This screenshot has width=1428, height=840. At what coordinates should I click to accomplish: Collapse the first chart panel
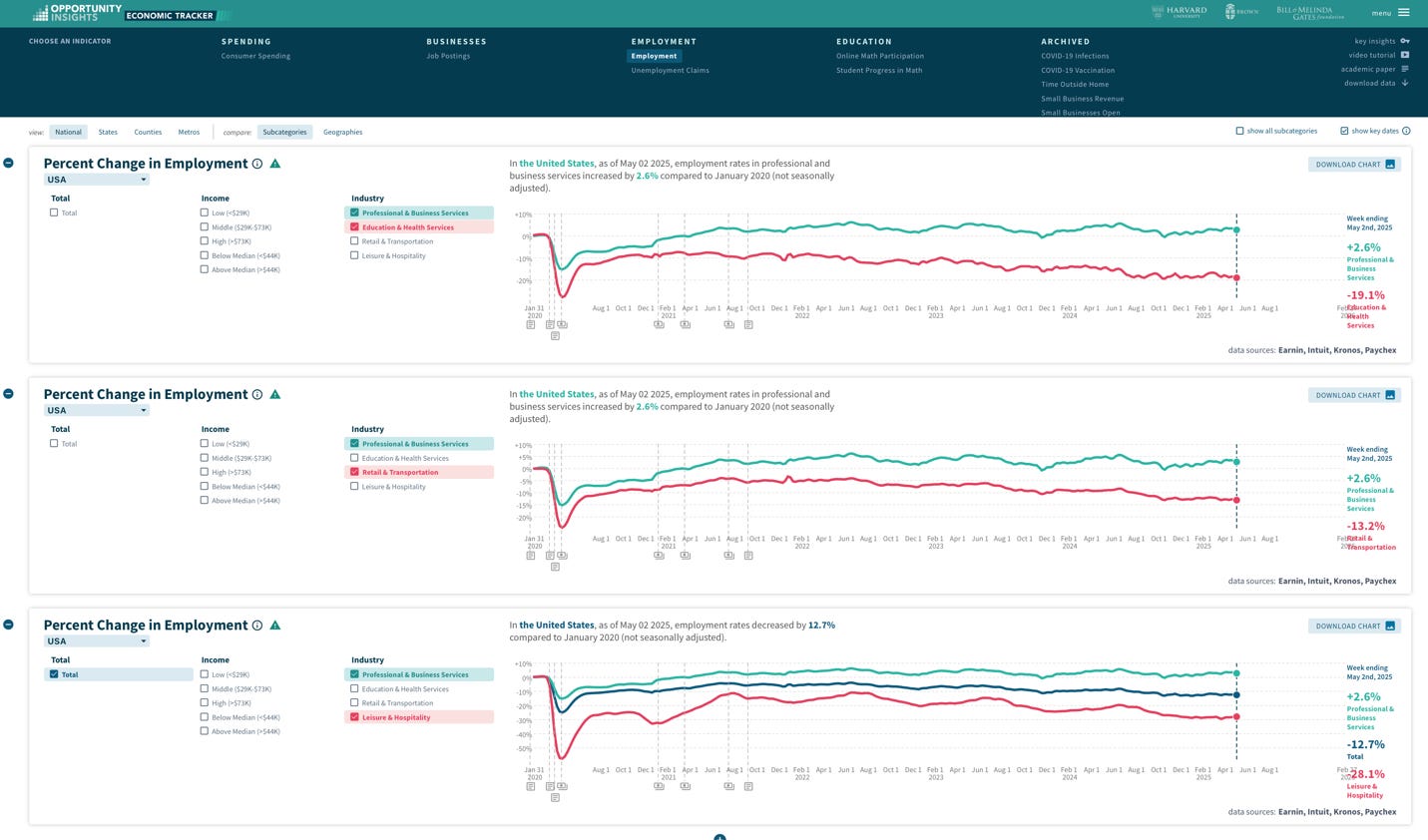tap(8, 163)
